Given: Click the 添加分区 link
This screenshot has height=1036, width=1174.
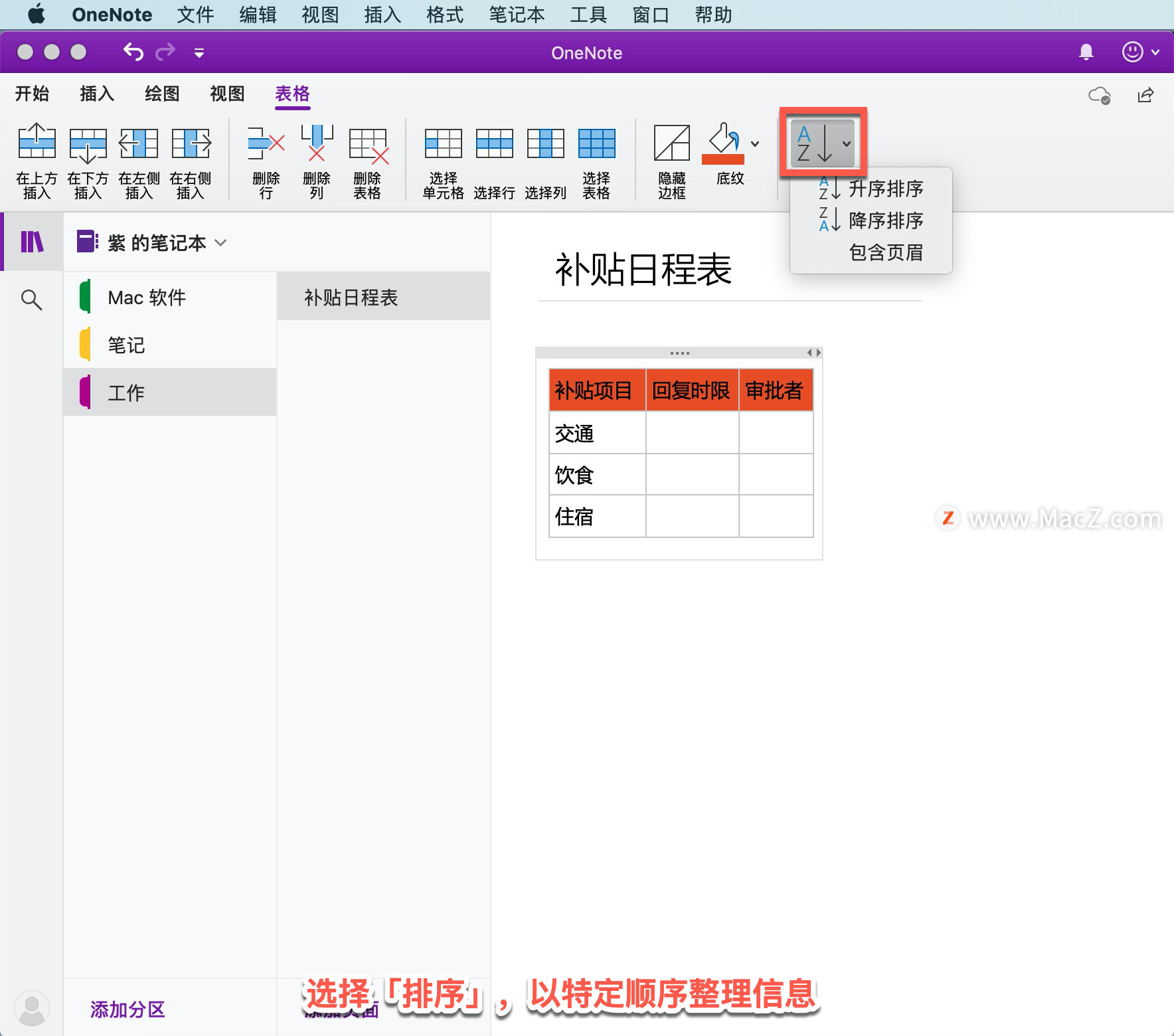Looking at the screenshot, I should coord(127,1009).
